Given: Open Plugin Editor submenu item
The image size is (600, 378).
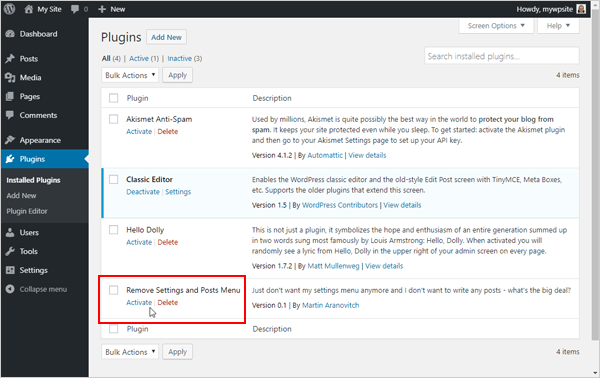Looking at the screenshot, I should tap(27, 211).
